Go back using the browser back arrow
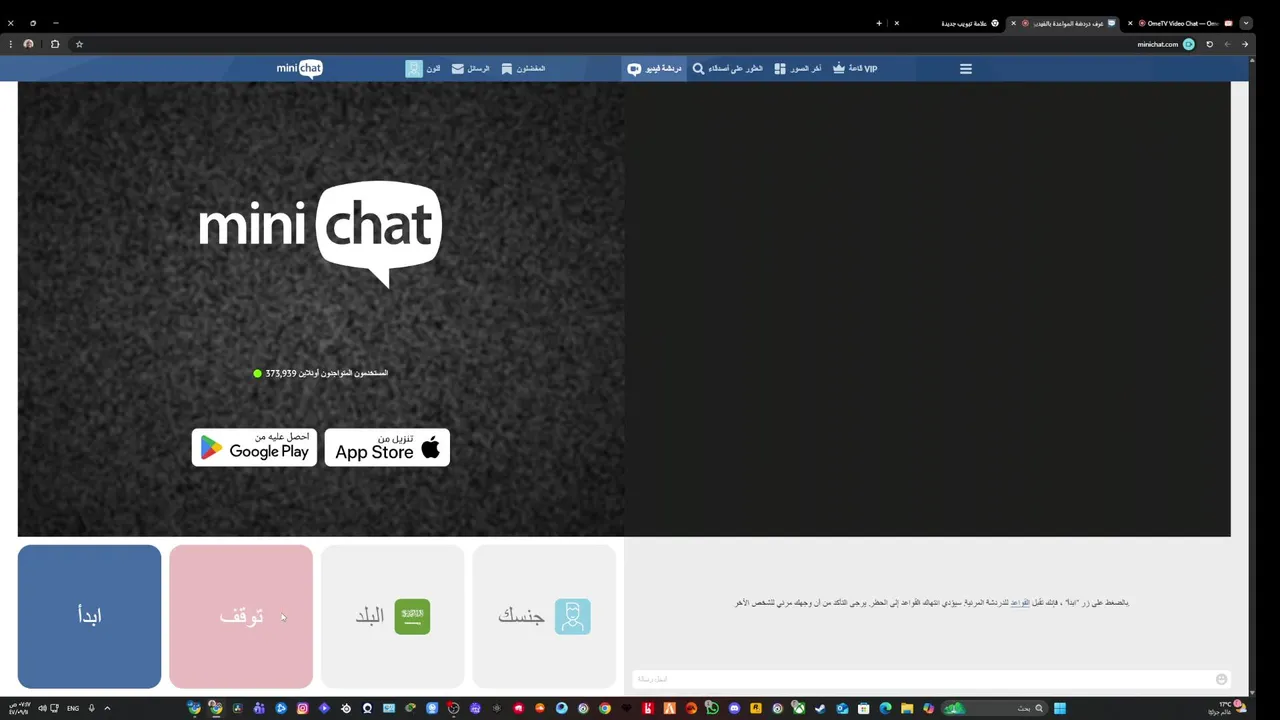The height and width of the screenshot is (720, 1280). click(x=1245, y=44)
